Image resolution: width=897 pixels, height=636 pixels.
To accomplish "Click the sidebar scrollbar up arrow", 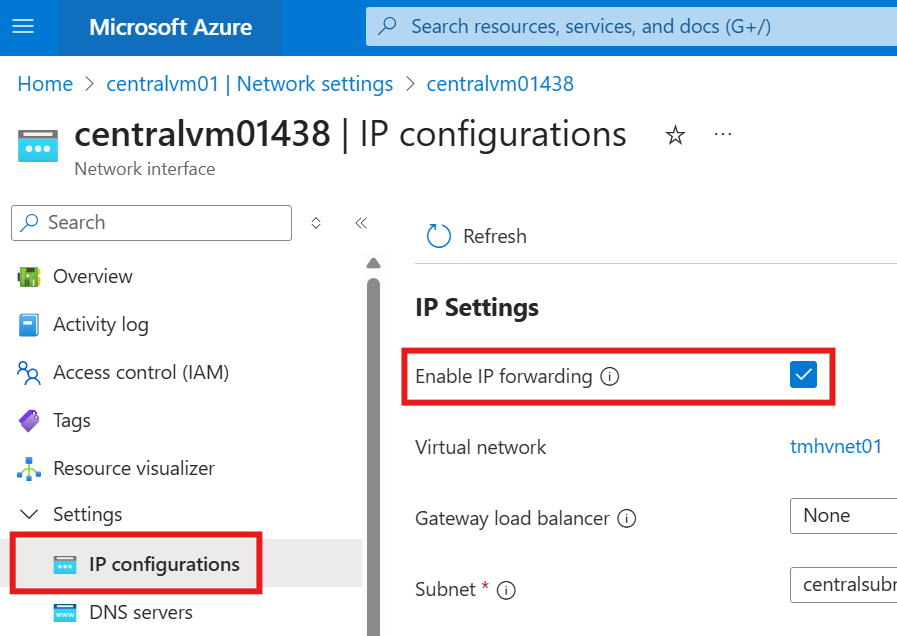I will 374,263.
